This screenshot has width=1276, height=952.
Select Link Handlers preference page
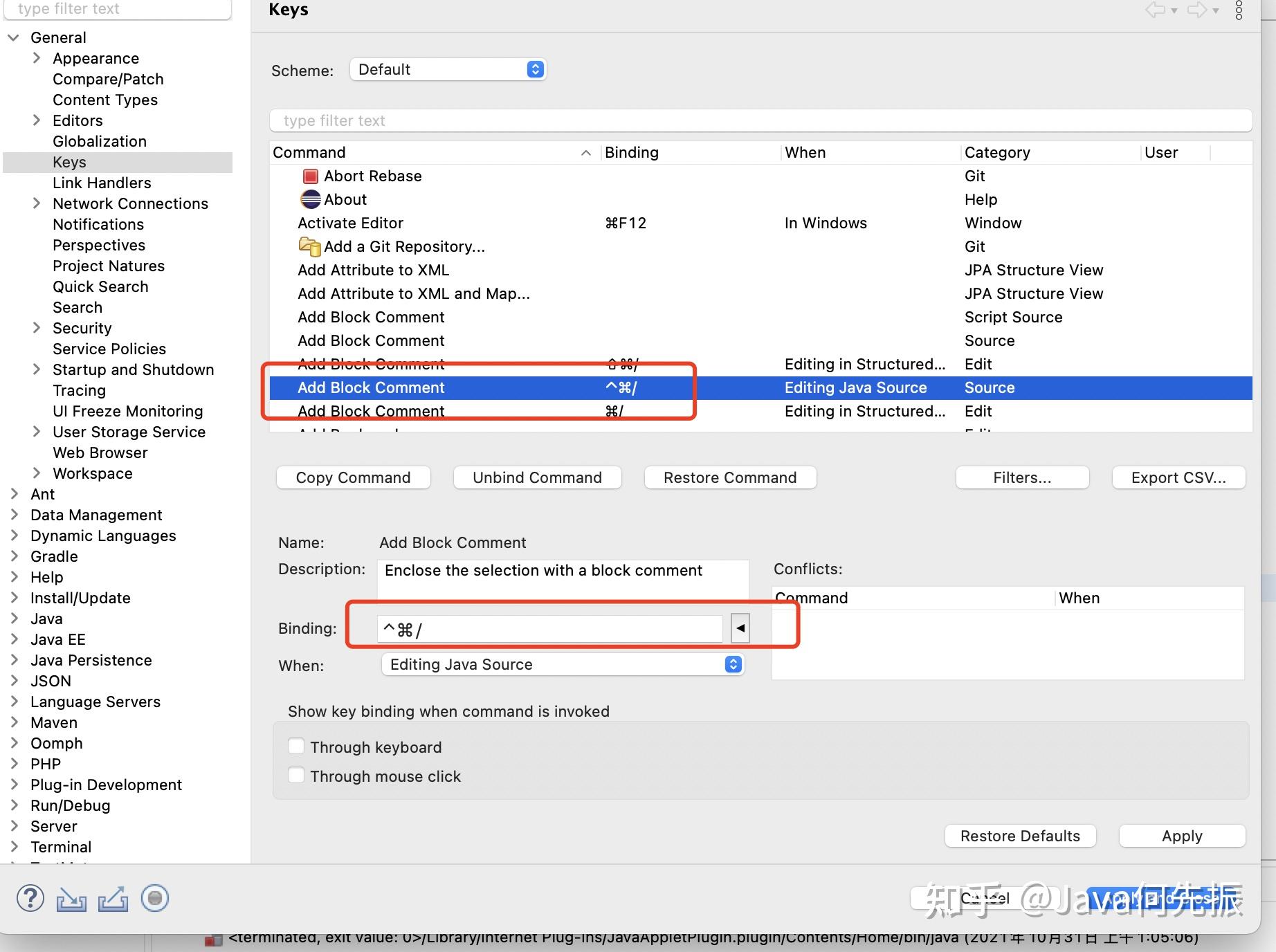[x=102, y=183]
